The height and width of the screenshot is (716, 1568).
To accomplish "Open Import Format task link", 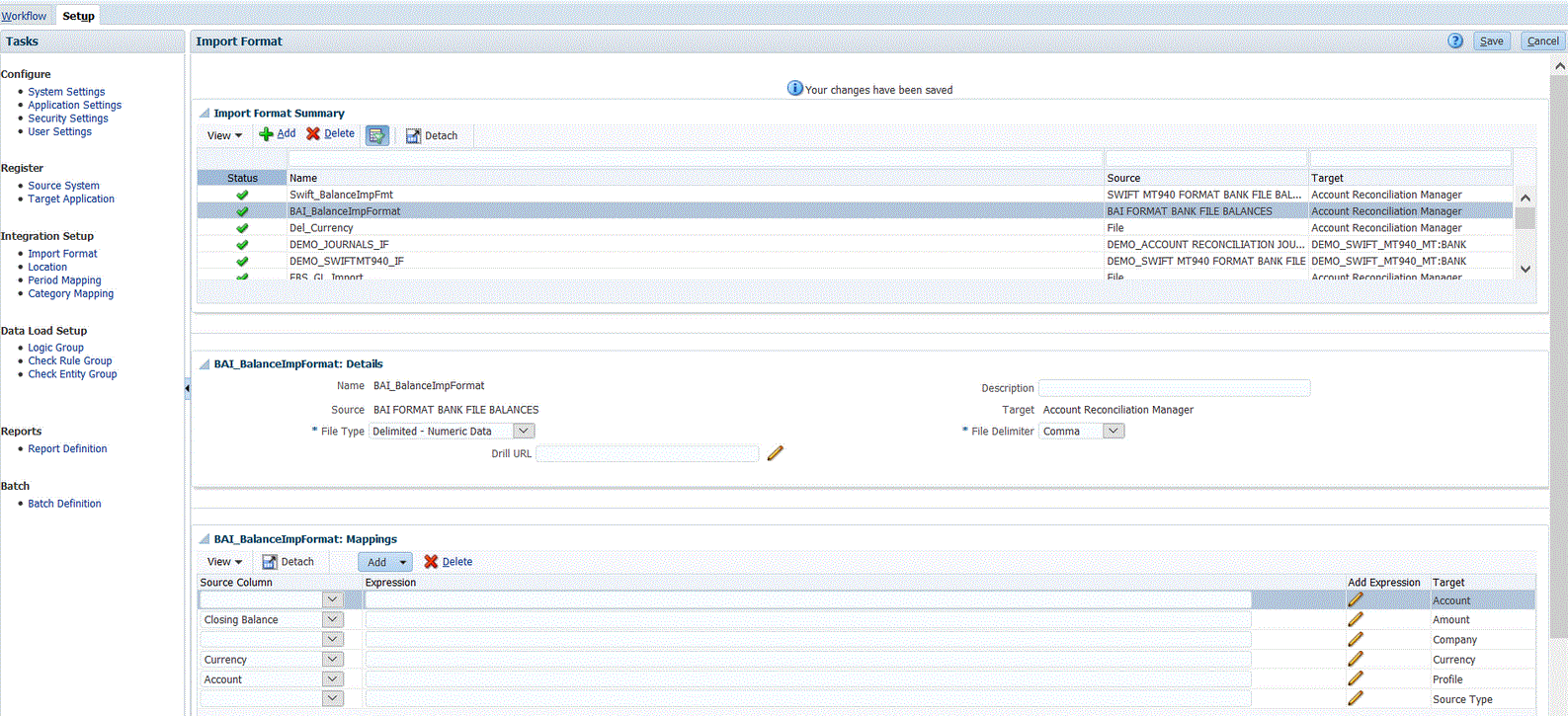I will (x=62, y=254).
